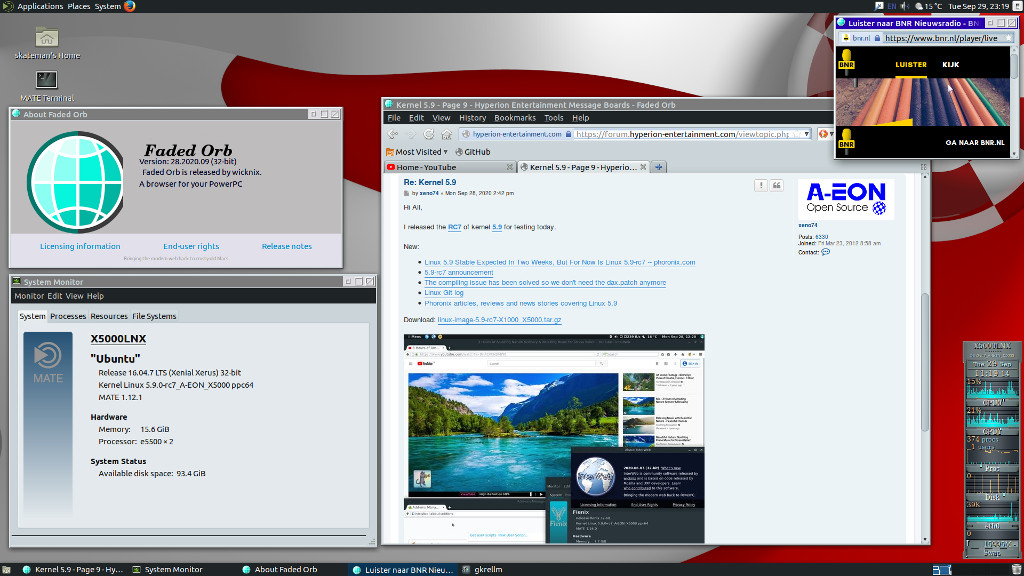
Task: Open the File menu in Faded Orb
Action: [x=394, y=118]
